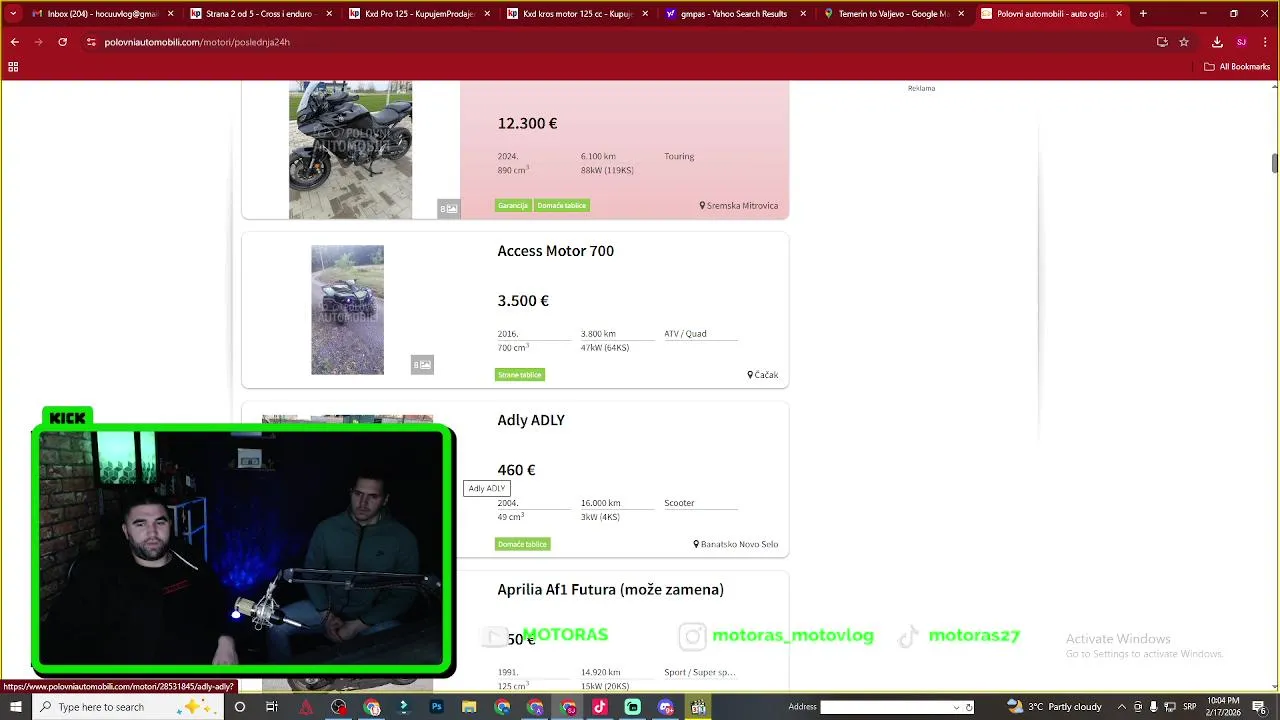
Task: Click the page vertical scrollbar thumb
Action: (x=1274, y=163)
